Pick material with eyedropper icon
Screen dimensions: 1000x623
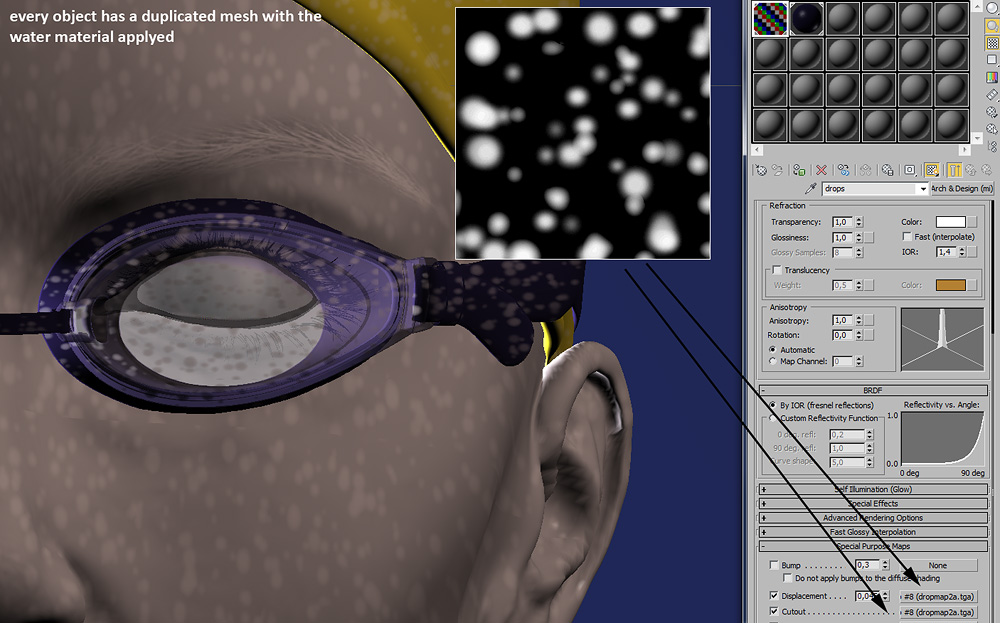point(811,189)
